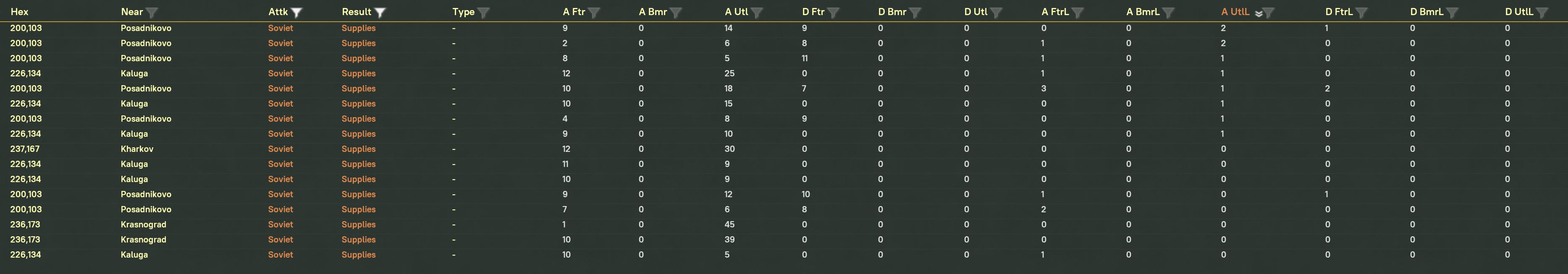Select the first Krasnograd row
Image resolution: width=1568 pixels, height=274 pixels.
pos(143,224)
